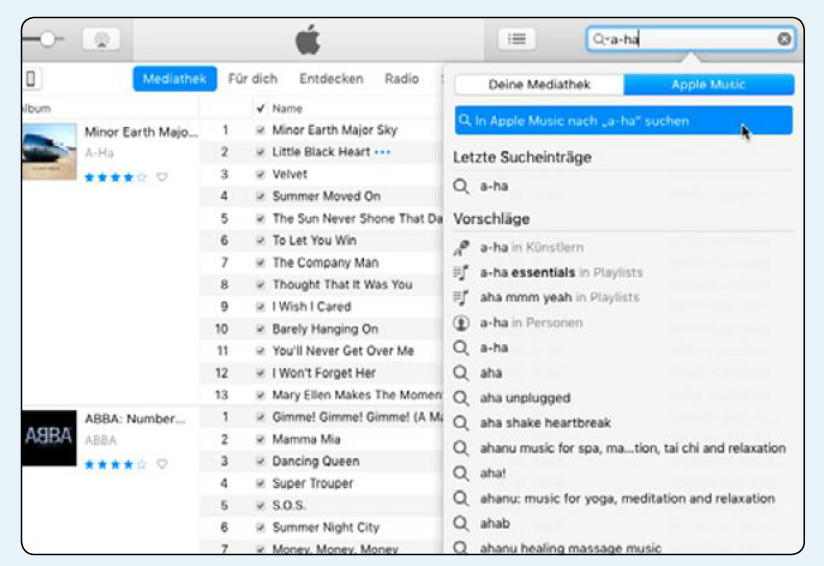This screenshot has width=824, height=566.
Task: Toggle the checkbox for To Let You Win
Action: [x=260, y=240]
